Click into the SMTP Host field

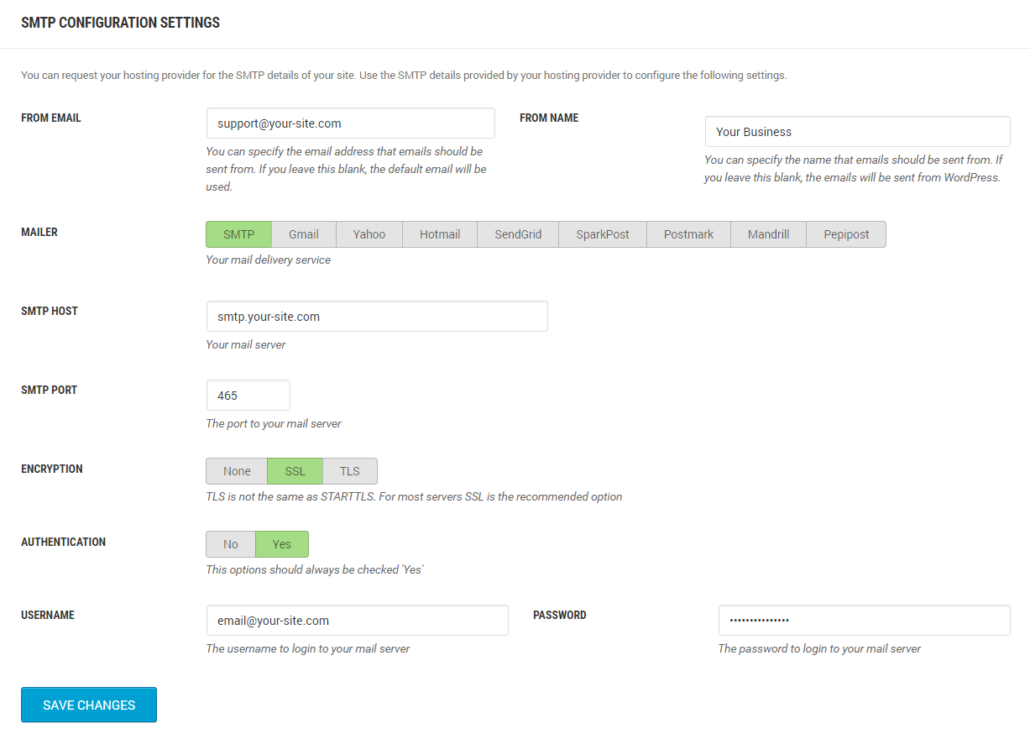coord(376,317)
